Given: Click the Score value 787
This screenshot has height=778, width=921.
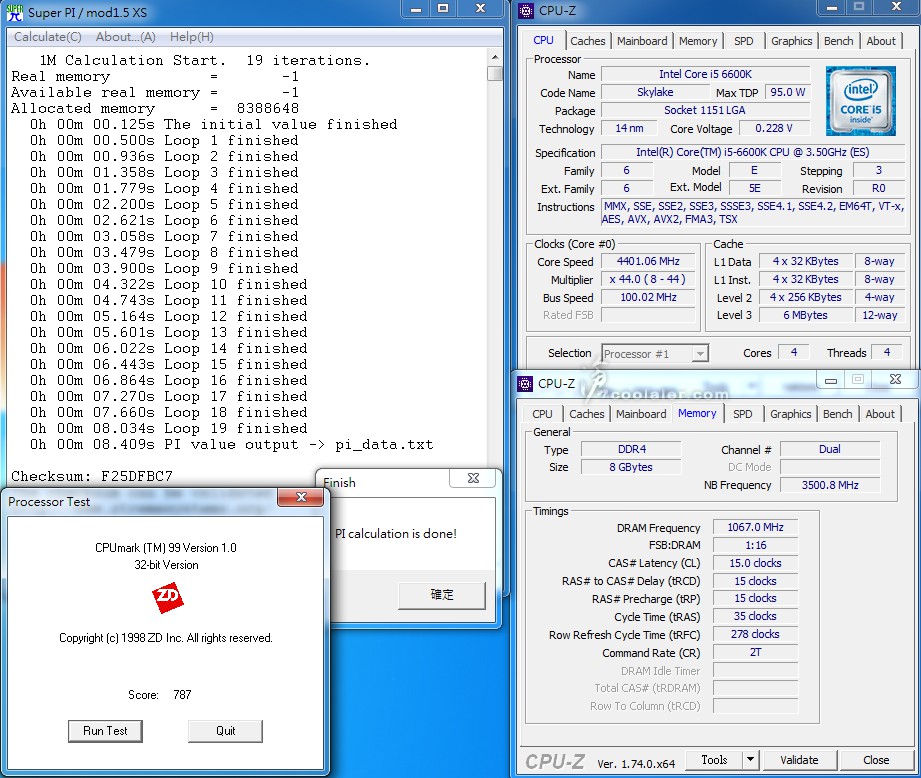Looking at the screenshot, I should tap(182, 695).
